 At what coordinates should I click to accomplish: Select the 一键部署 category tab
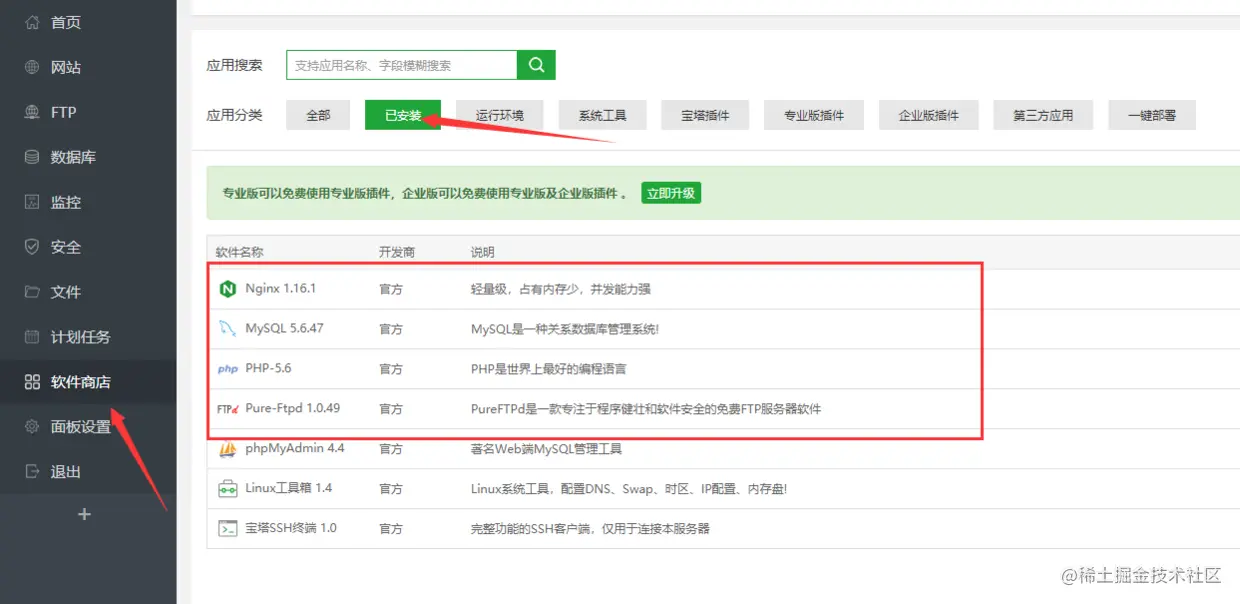(1152, 115)
